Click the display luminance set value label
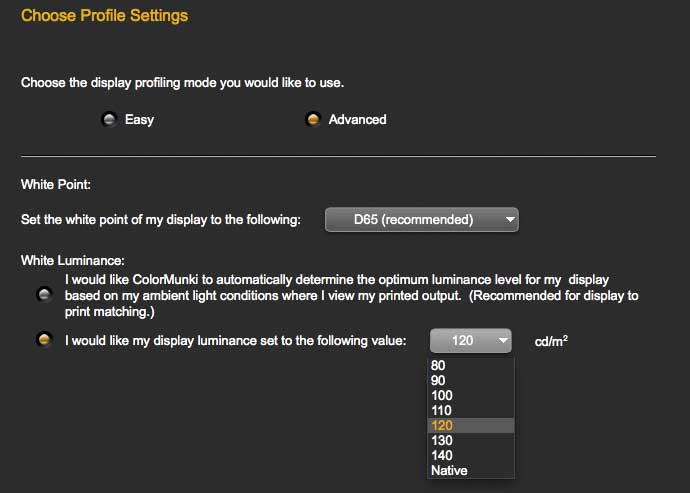690x493 pixels. click(235, 340)
